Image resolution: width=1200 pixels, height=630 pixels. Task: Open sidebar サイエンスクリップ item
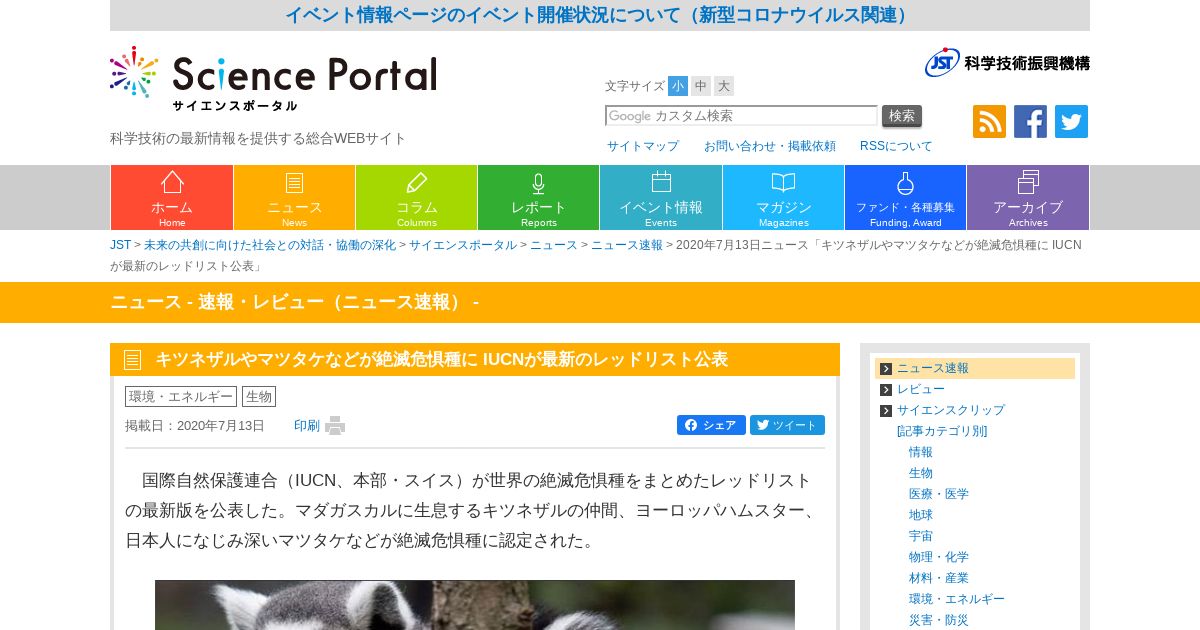[x=951, y=410]
